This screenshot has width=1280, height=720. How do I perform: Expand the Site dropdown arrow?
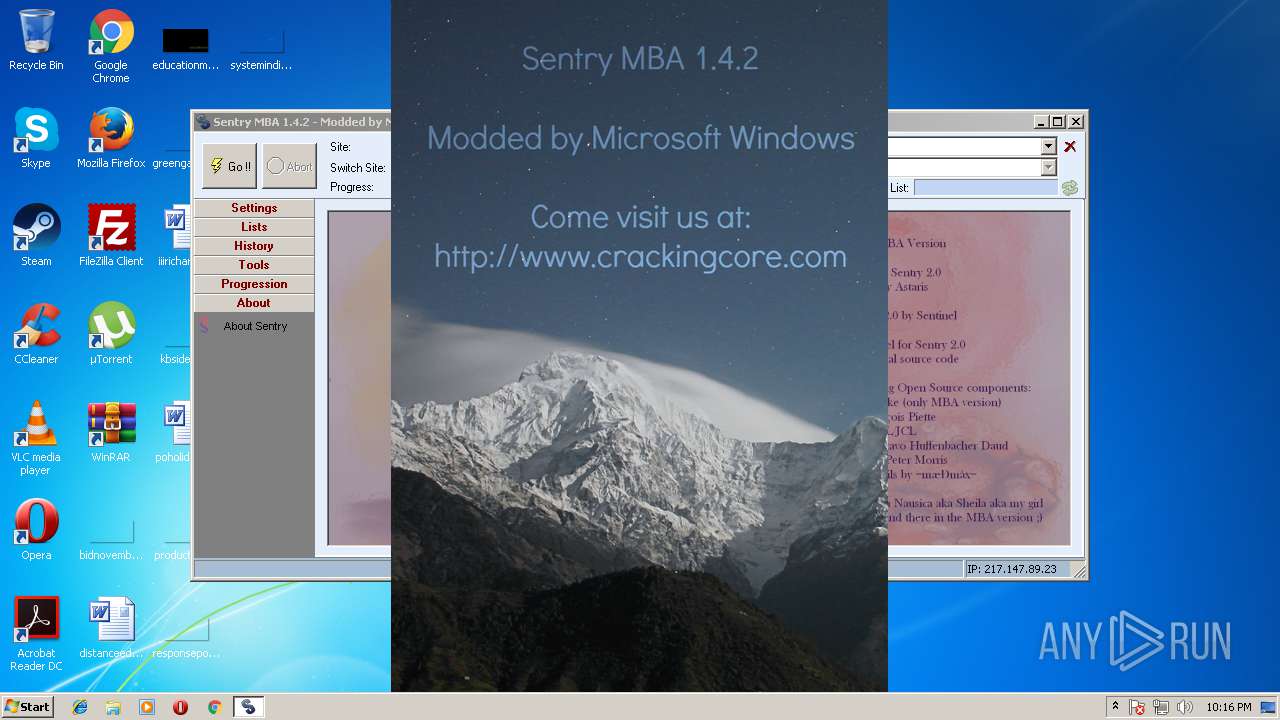coord(1048,146)
